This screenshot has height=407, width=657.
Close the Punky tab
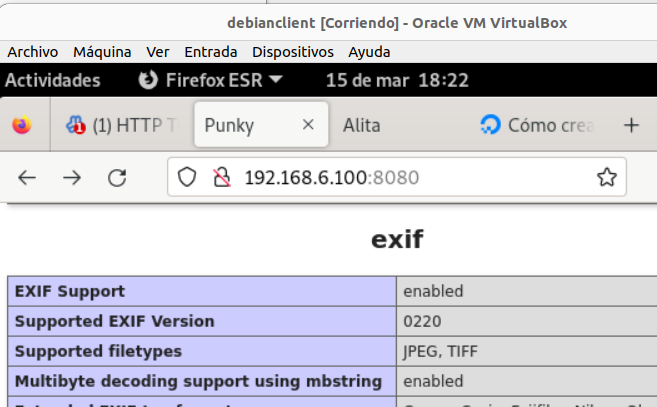click(308, 126)
